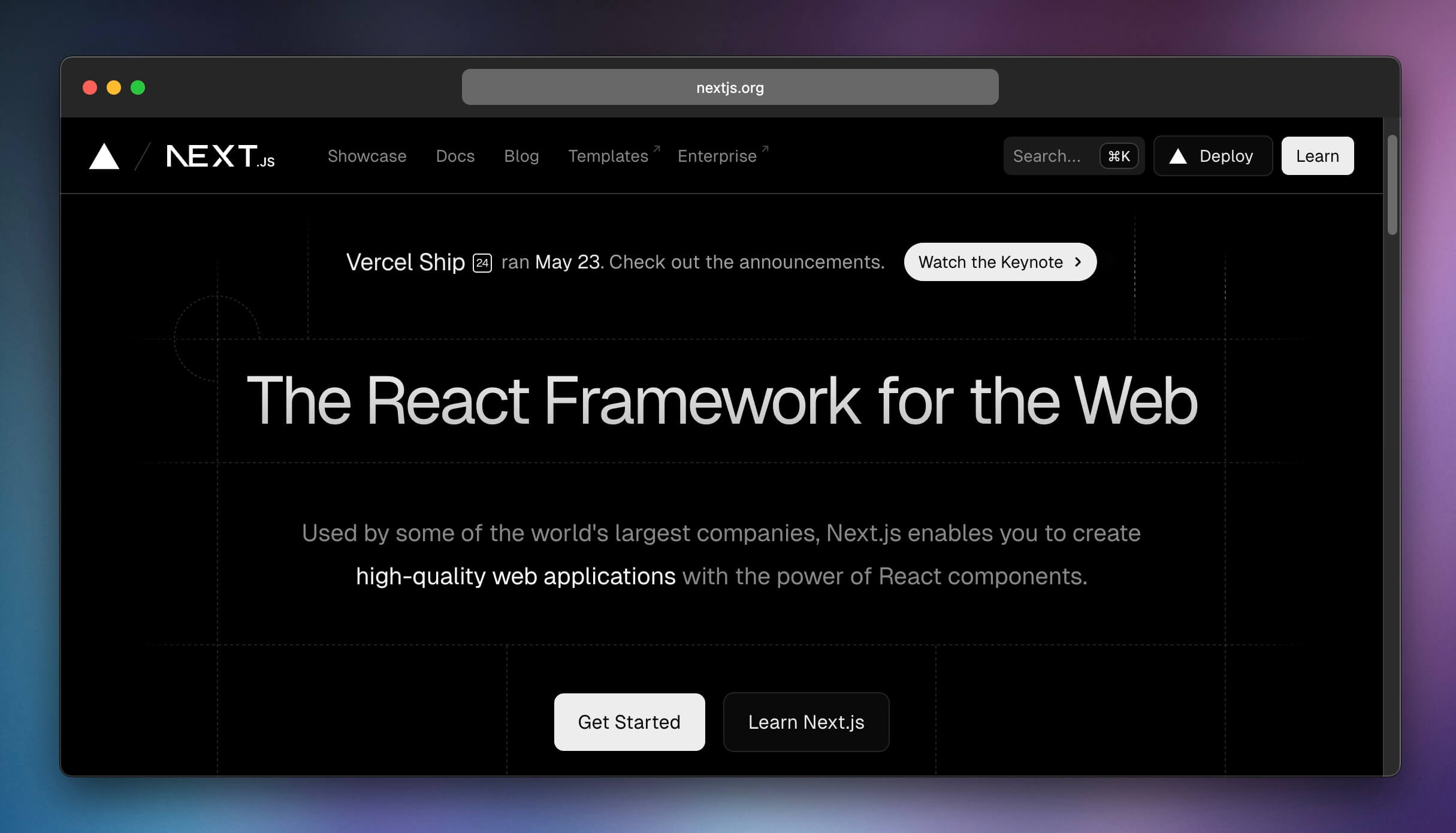Click the triangle icon in Deploy button
The height and width of the screenshot is (833, 1456).
1177,156
